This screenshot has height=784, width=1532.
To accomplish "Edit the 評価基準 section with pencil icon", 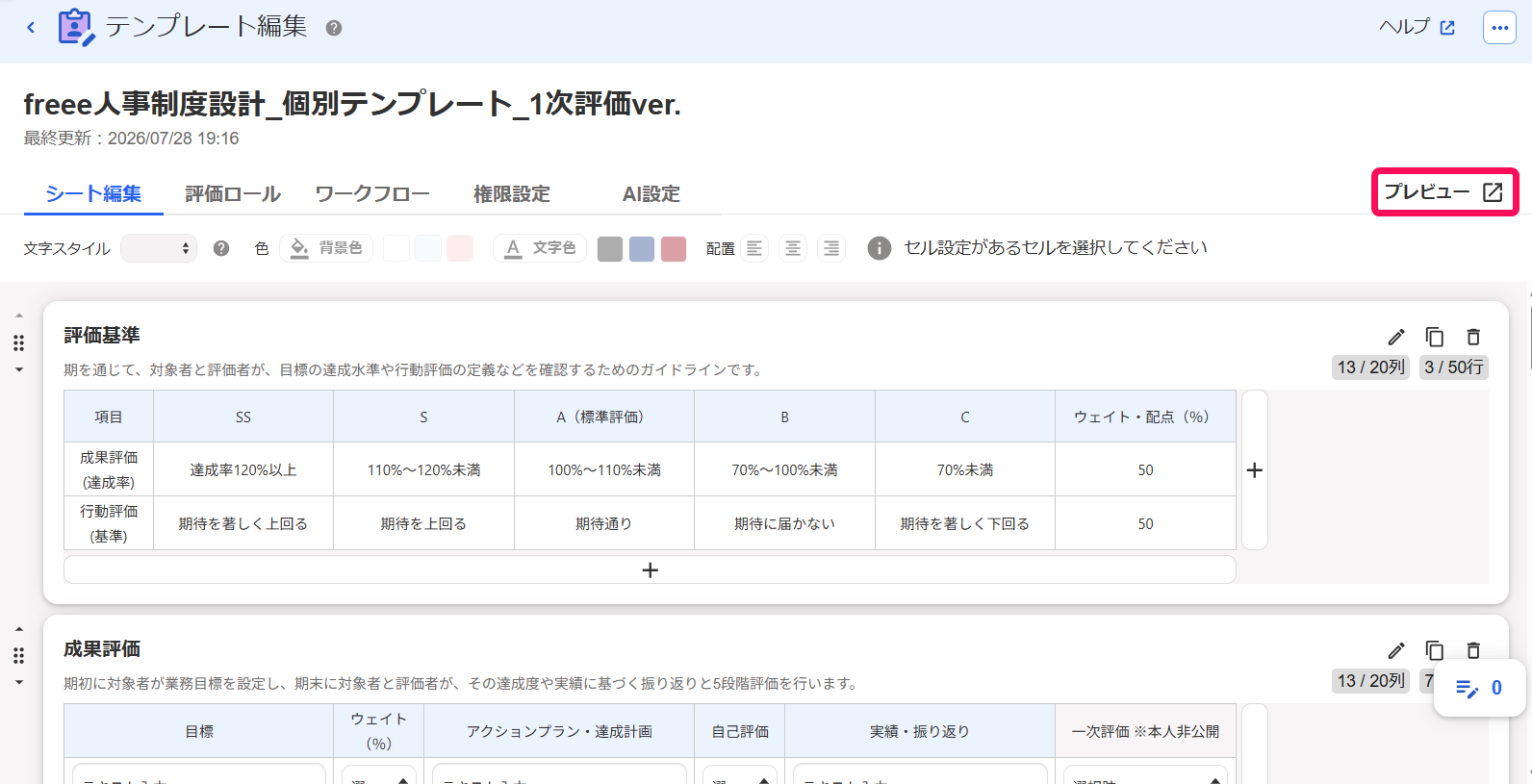I will coord(1396,337).
